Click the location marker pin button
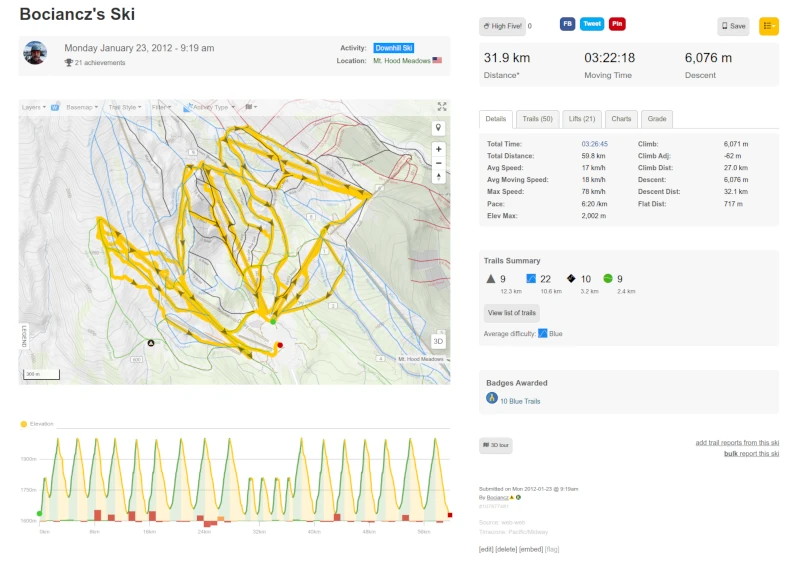 coord(438,128)
